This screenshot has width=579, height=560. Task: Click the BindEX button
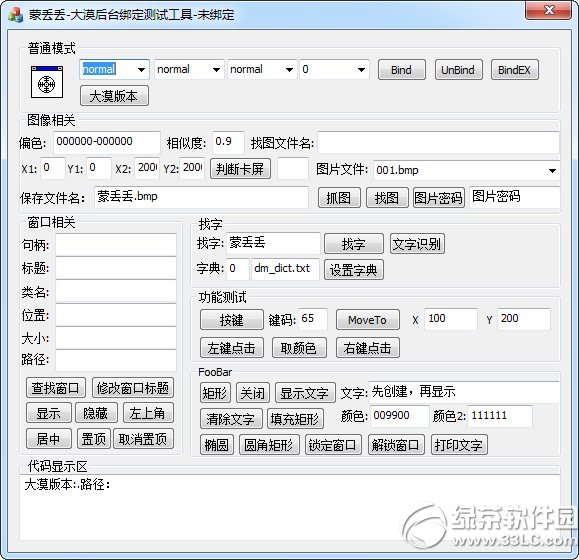[514, 70]
